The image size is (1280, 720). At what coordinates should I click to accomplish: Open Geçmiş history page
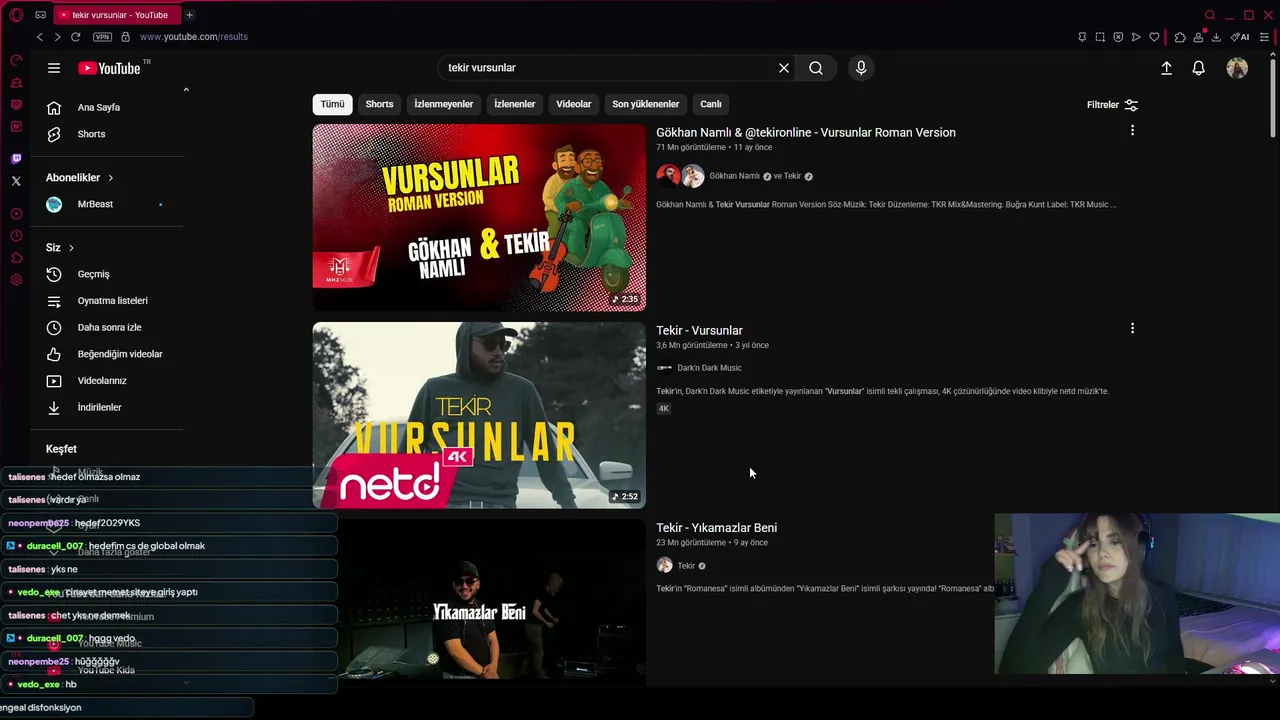(x=108, y=274)
